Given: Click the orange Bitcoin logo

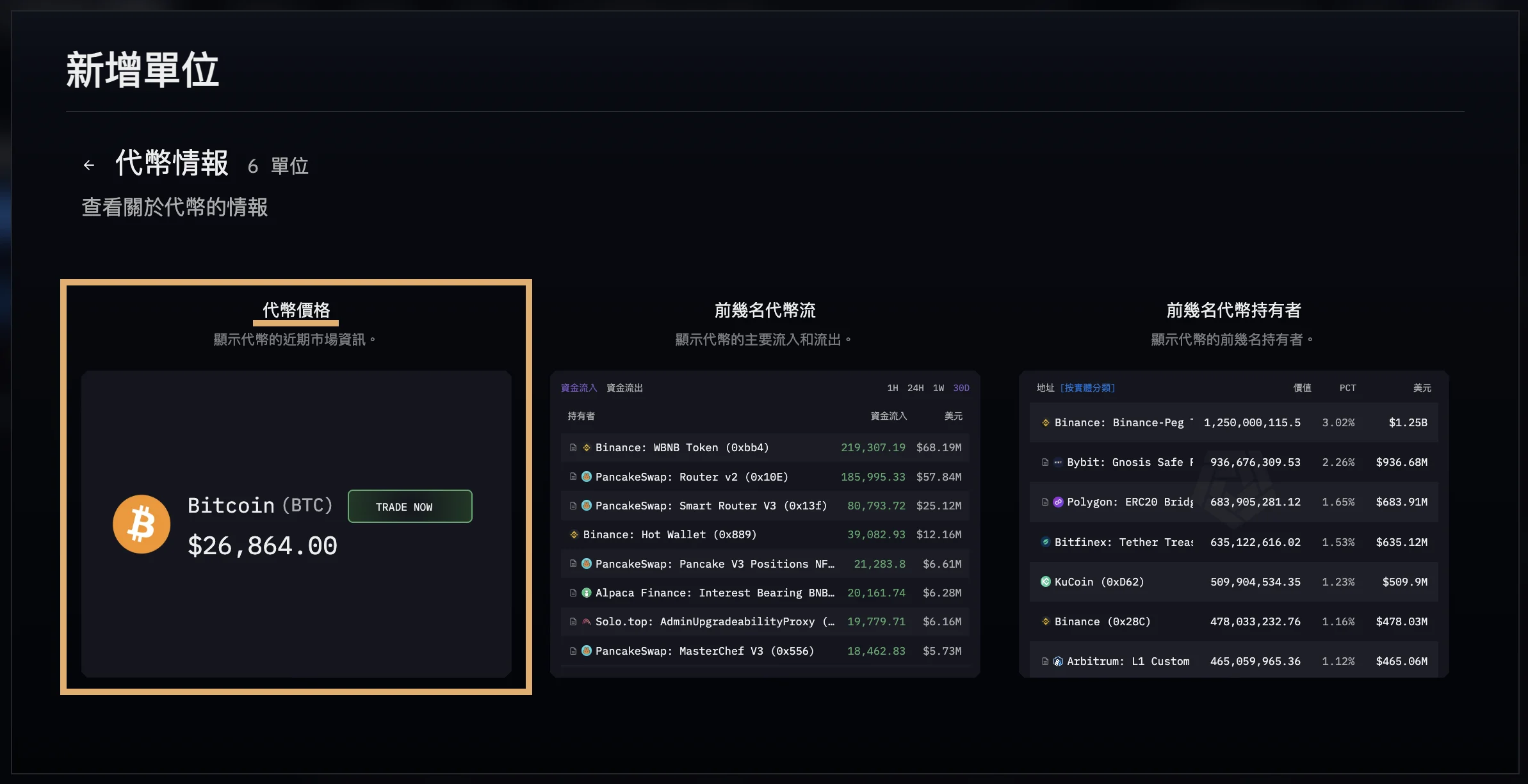Looking at the screenshot, I should click(142, 524).
